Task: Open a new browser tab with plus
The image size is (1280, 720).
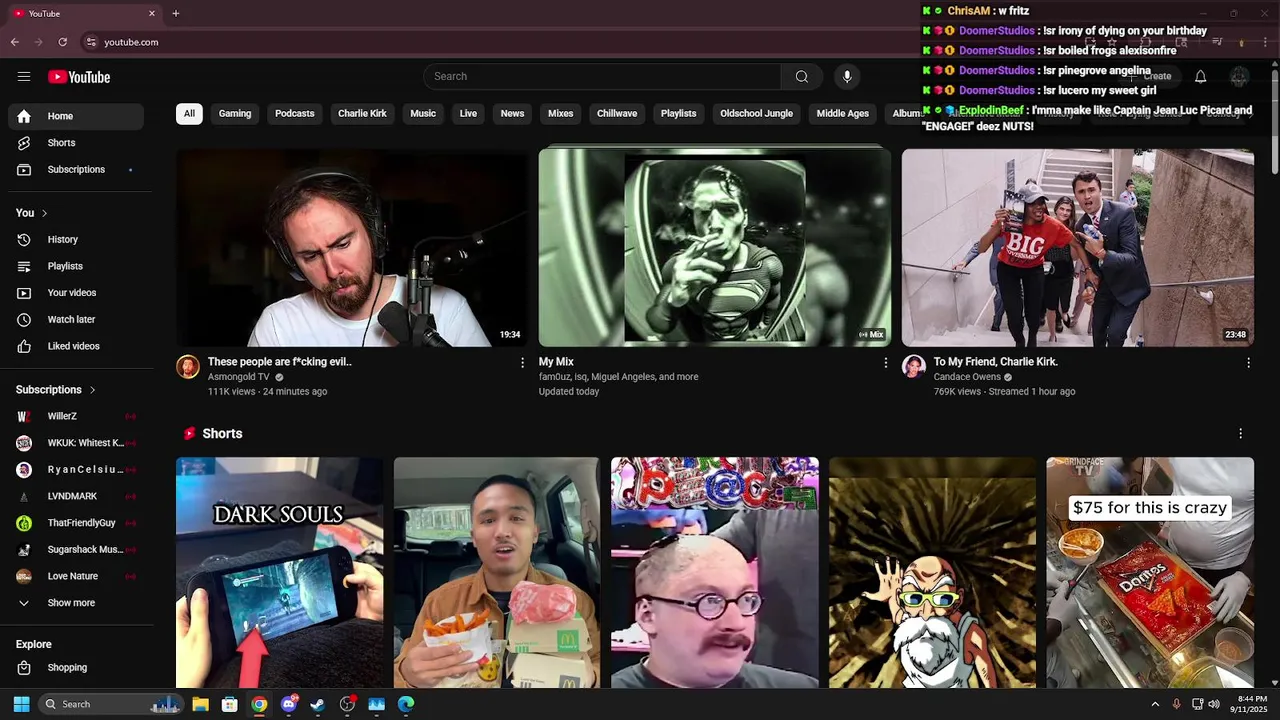Action: pos(176,13)
